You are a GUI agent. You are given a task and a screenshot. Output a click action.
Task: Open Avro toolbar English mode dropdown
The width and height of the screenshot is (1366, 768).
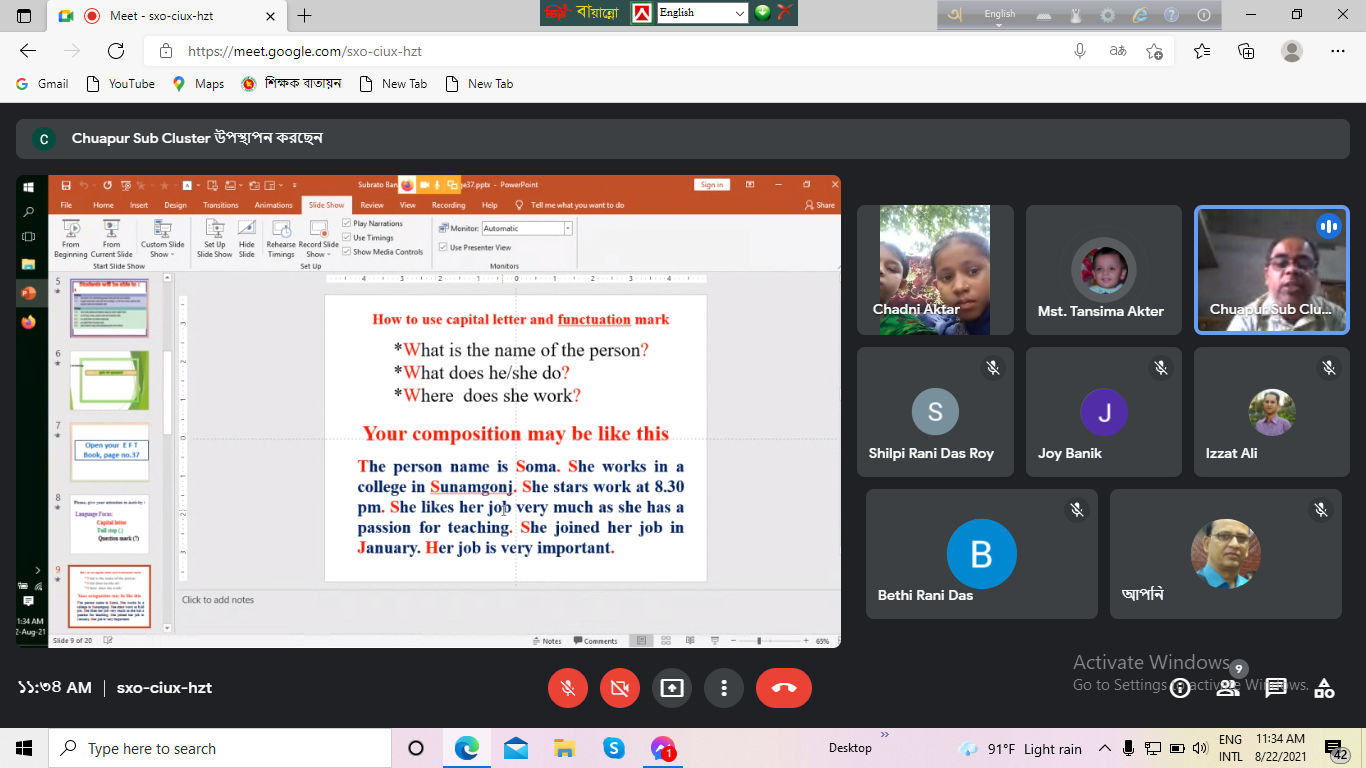(1000, 14)
